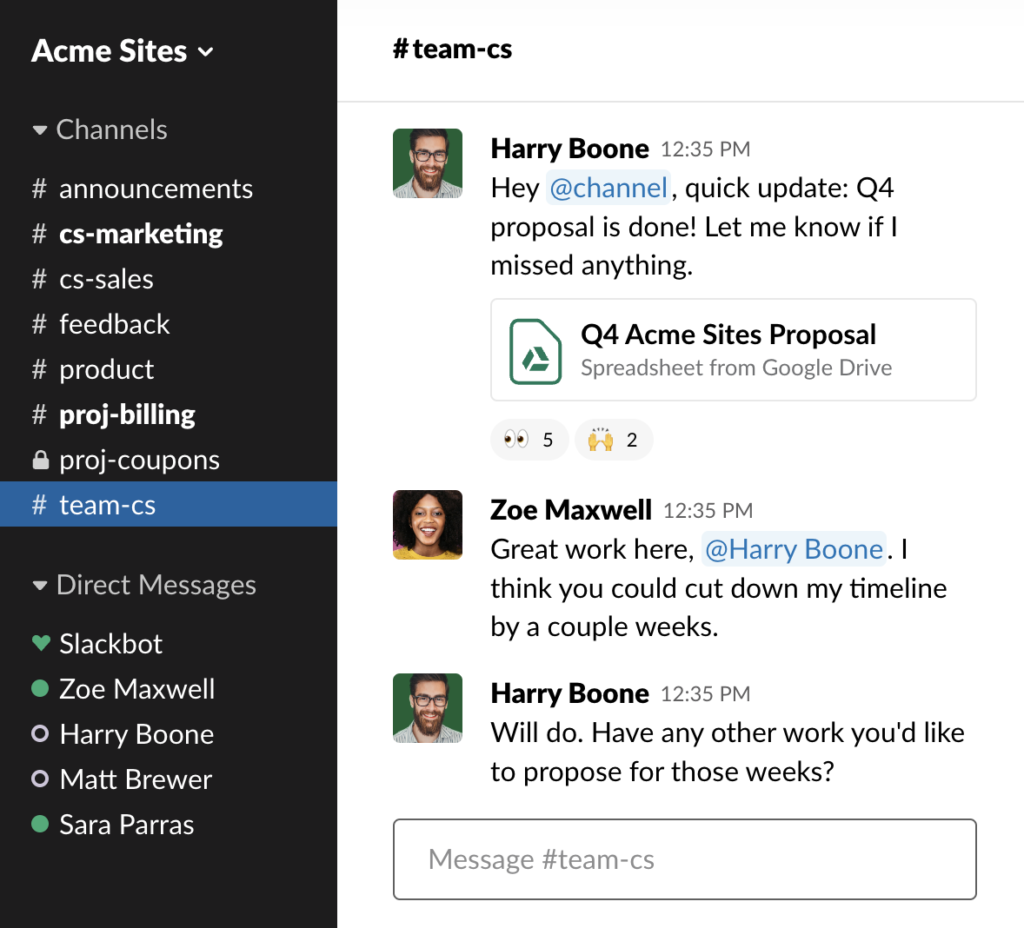The width and height of the screenshot is (1024, 928).
Task: Open the proj-billing channel
Action: pos(168,414)
